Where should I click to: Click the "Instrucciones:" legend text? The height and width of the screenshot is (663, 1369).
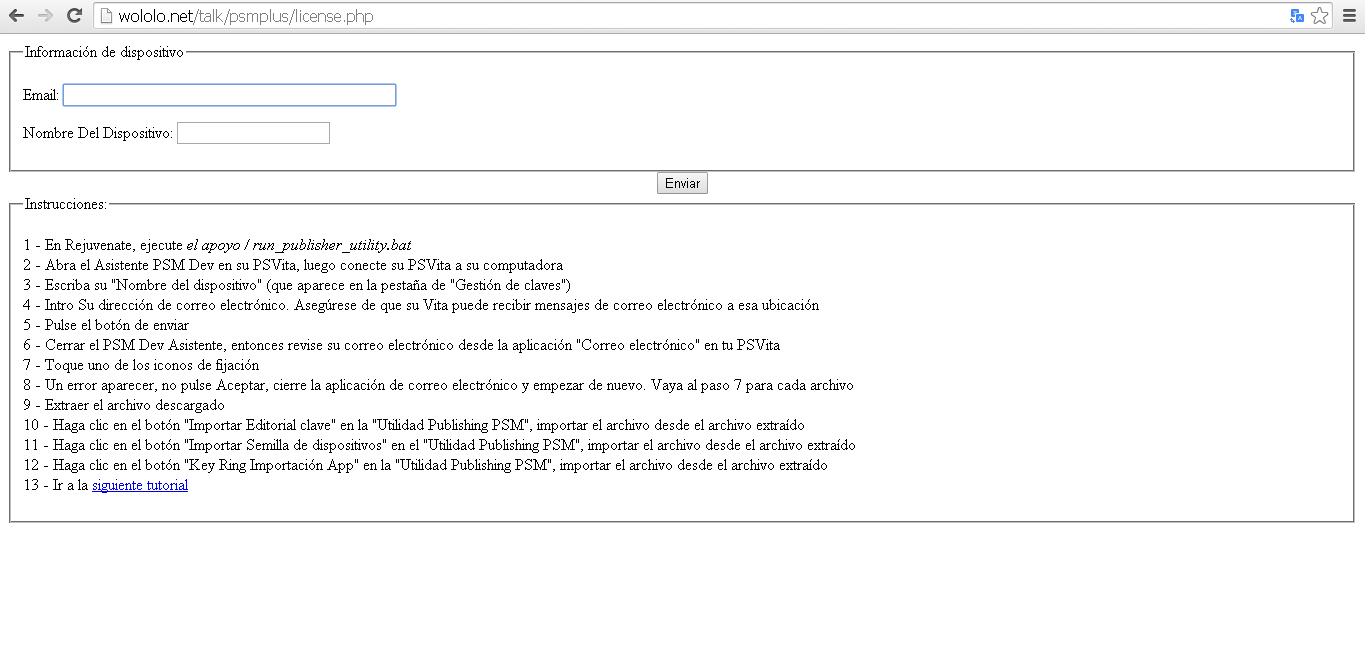pyautogui.click(x=65, y=204)
